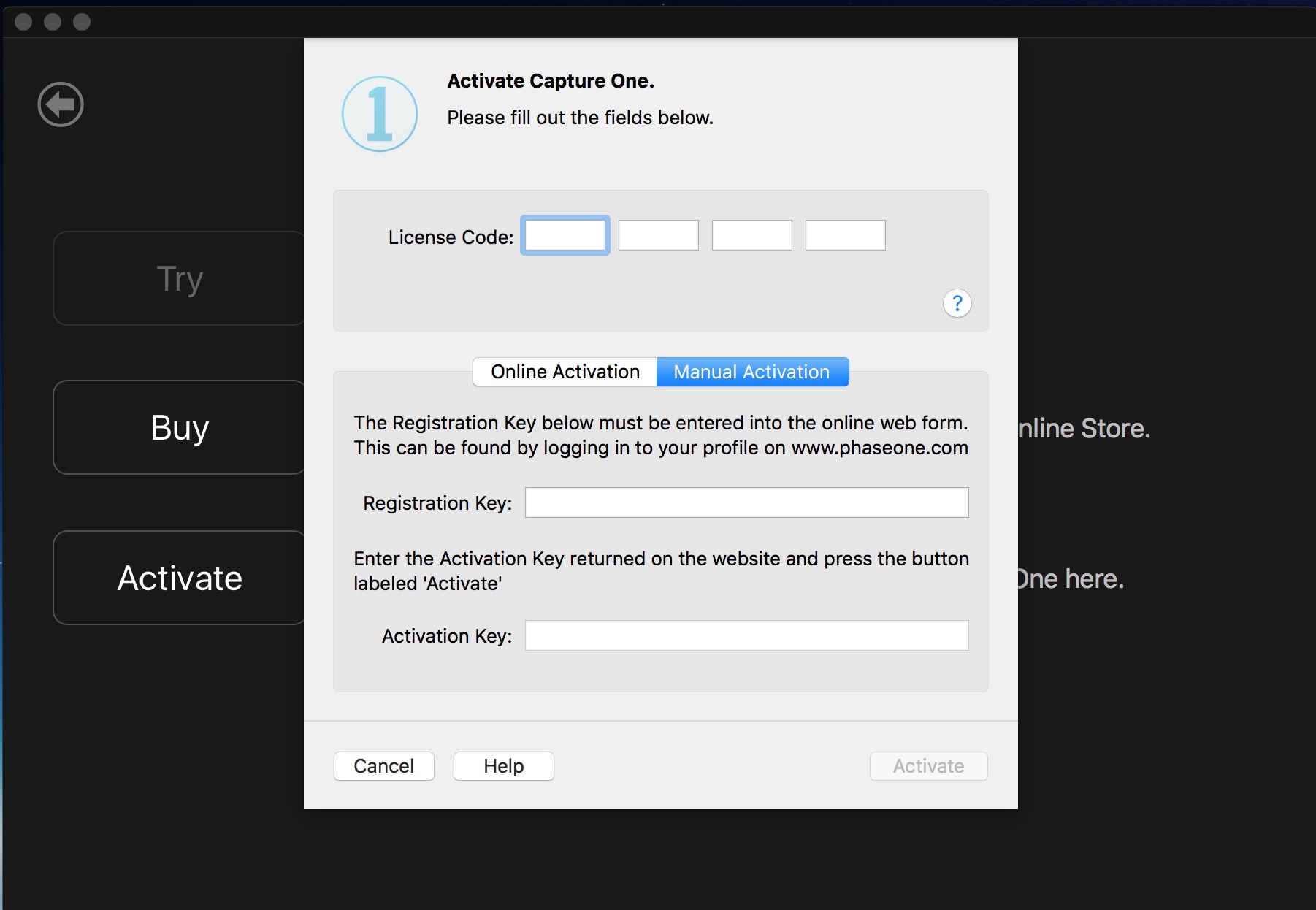Choose the Activate option in background window
Viewport: 1316px width, 910px height.
179,578
